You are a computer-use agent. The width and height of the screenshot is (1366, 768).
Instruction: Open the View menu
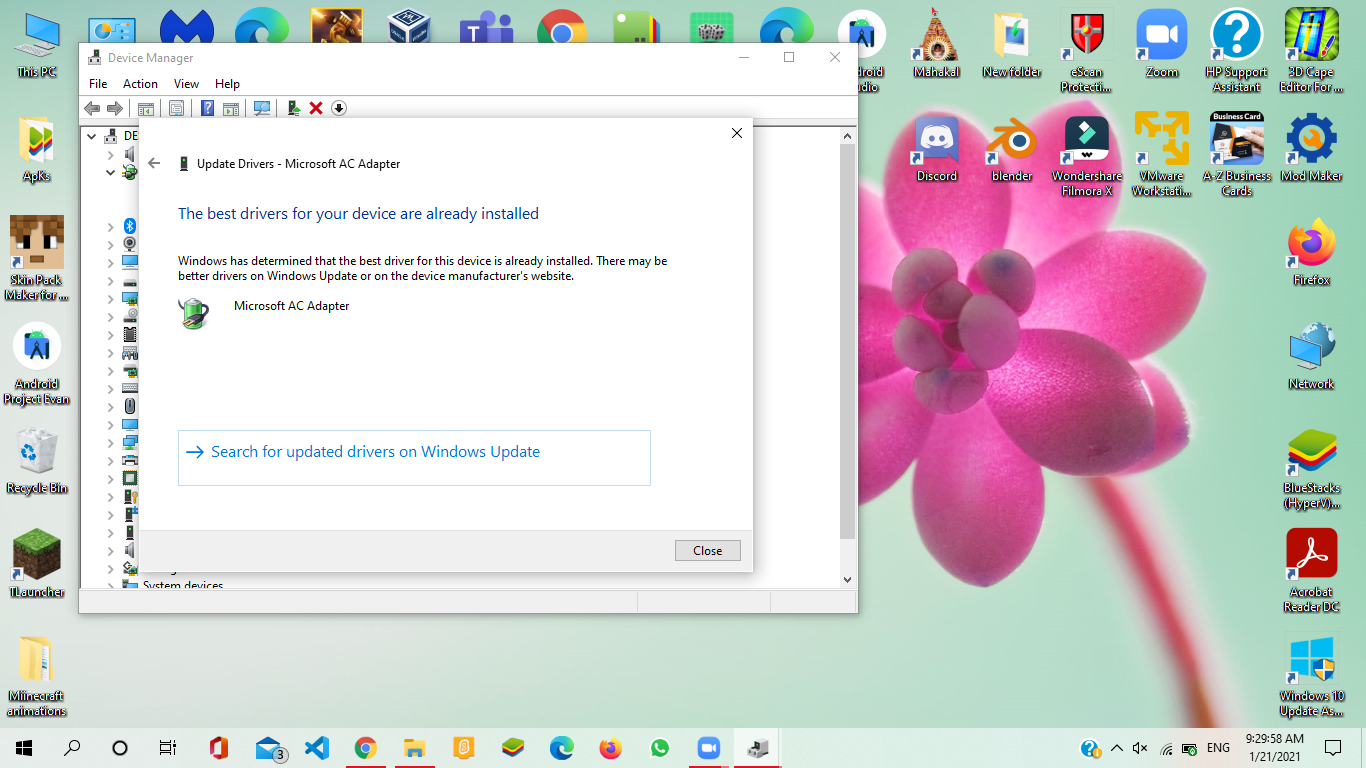pos(186,84)
